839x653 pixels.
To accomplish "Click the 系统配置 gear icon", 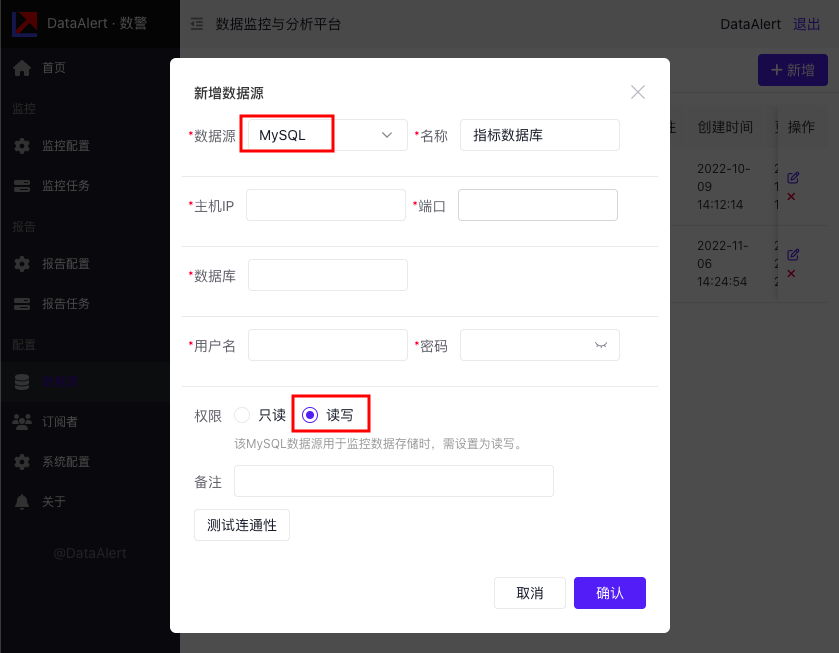I will (x=22, y=461).
